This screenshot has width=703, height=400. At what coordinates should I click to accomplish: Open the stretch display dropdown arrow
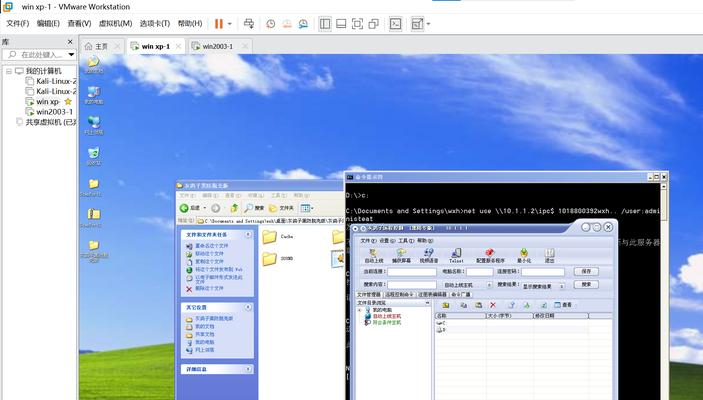[x=428, y=24]
